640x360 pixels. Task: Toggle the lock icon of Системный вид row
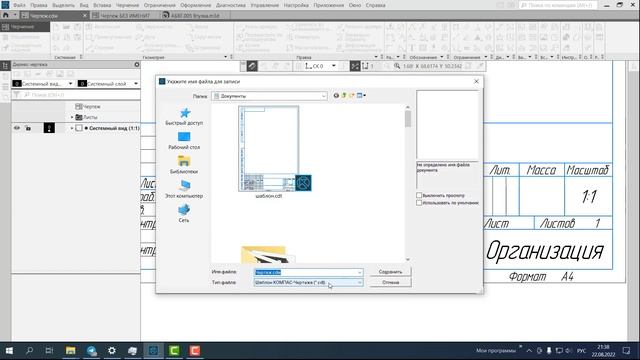pyautogui.click(x=28, y=128)
